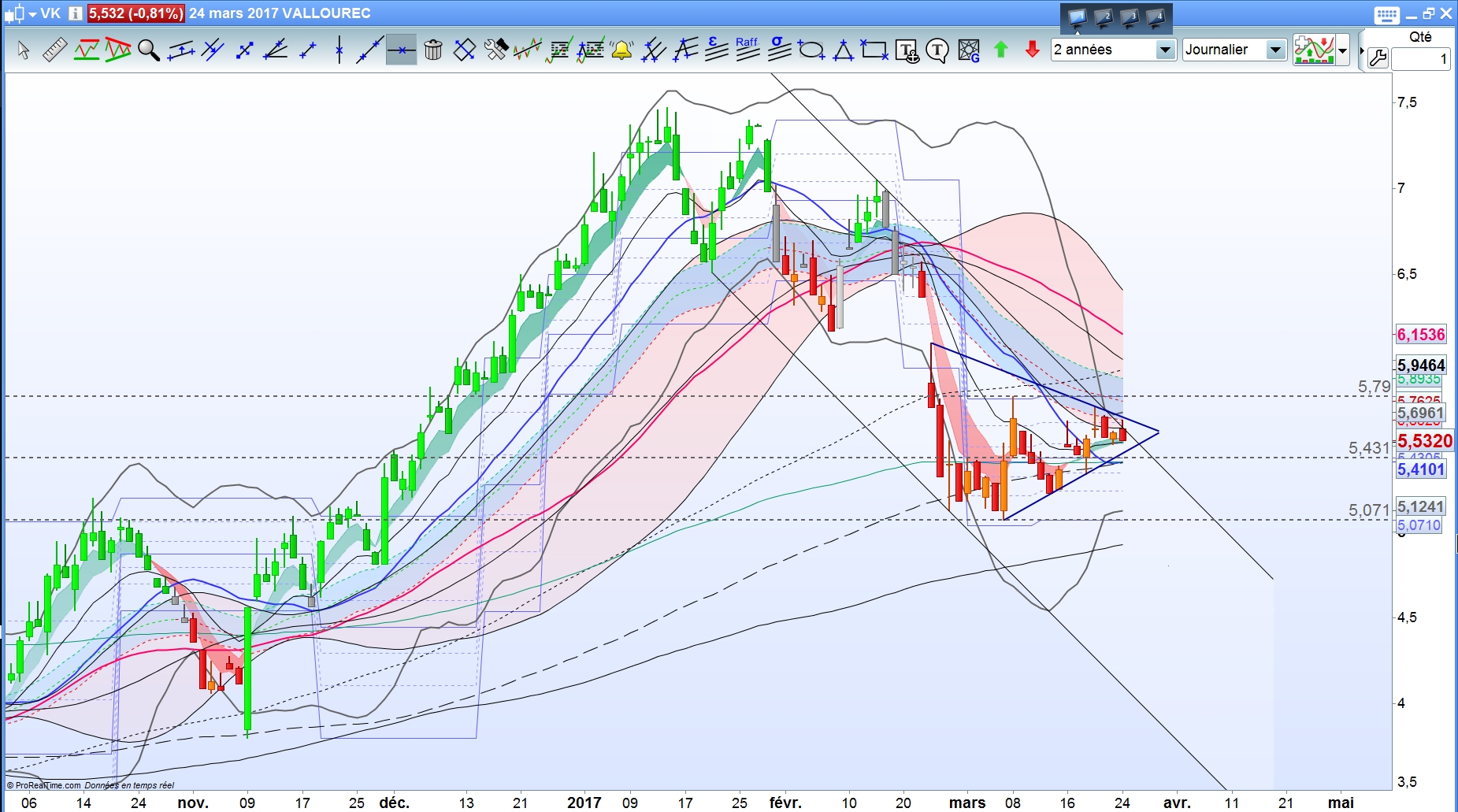Select the arrow pointer cursor tool
The height and width of the screenshot is (812, 1458).
[x=24, y=50]
